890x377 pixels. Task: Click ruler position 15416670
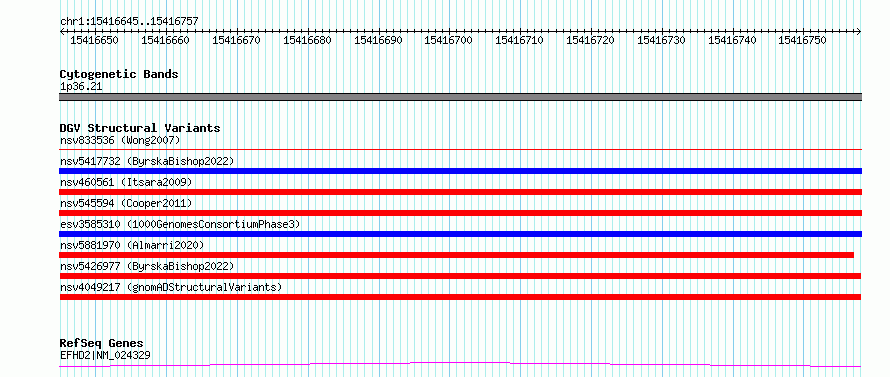[x=236, y=40]
